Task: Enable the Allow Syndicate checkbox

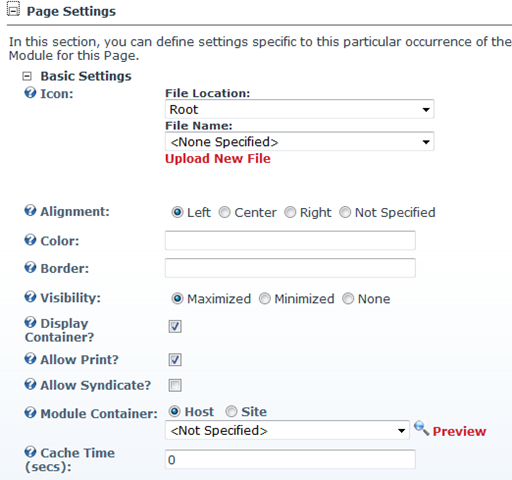Action: (x=175, y=385)
